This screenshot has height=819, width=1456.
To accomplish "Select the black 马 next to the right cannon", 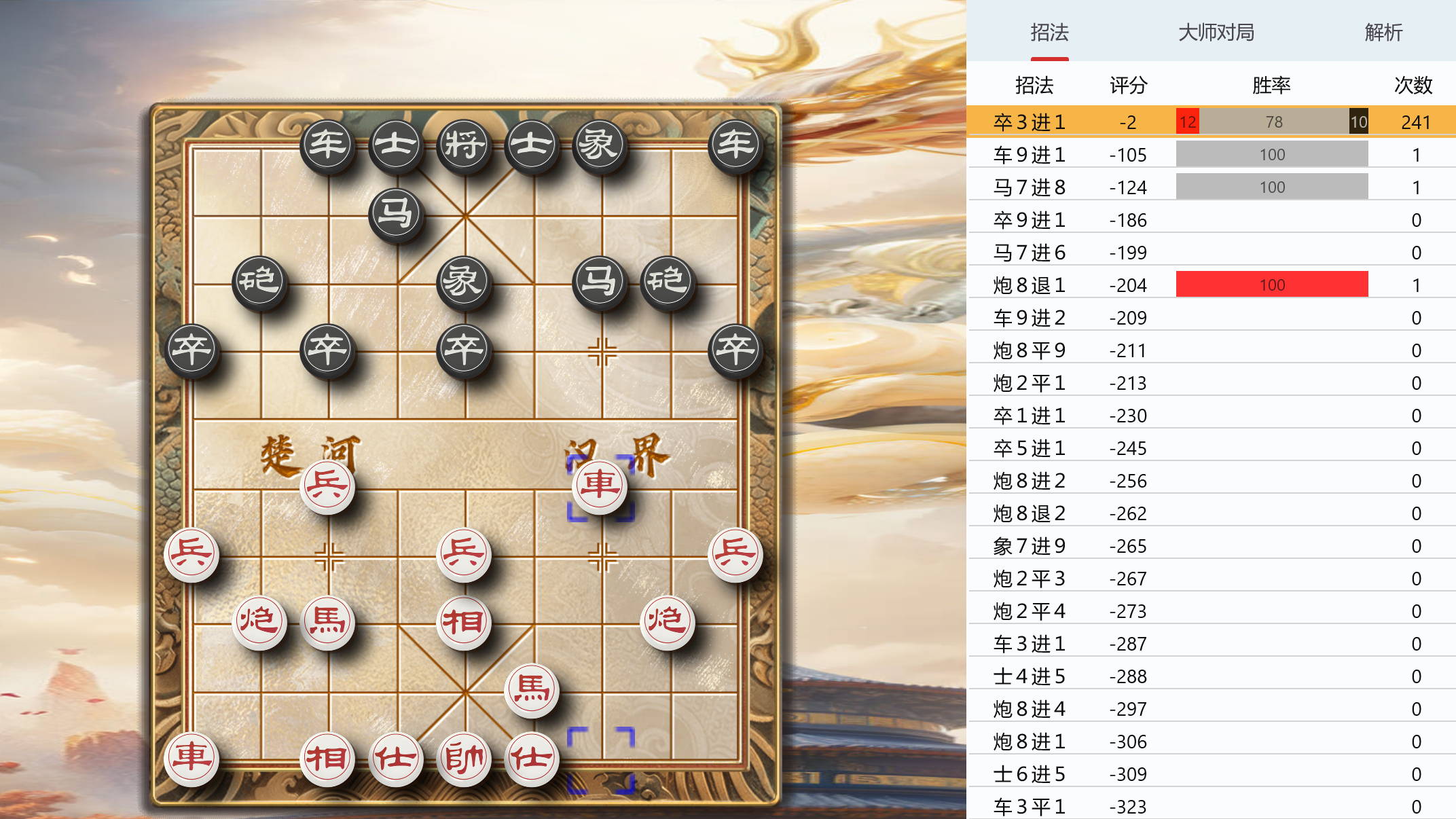I will click(x=600, y=282).
